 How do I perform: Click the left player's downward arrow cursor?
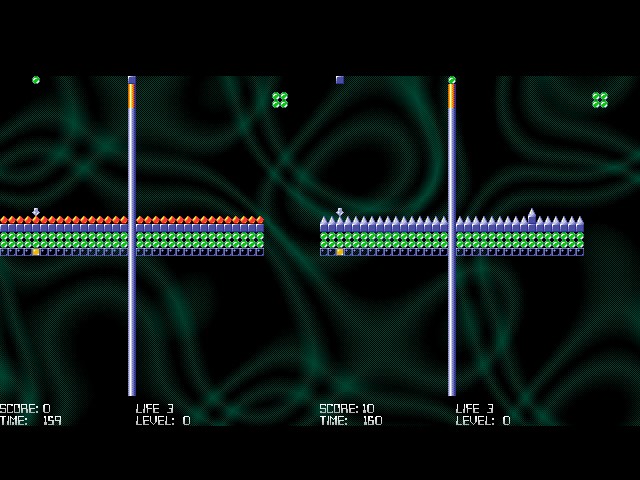pos(36,212)
